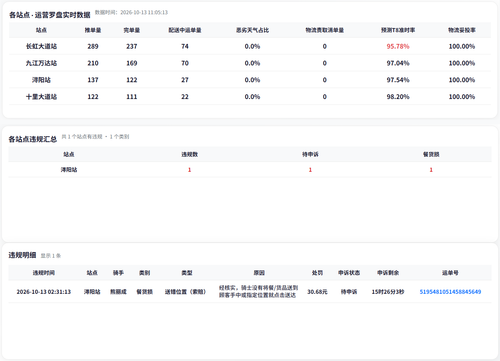Click the 169 completed-orders value
This screenshot has height=361, width=500.
click(132, 63)
